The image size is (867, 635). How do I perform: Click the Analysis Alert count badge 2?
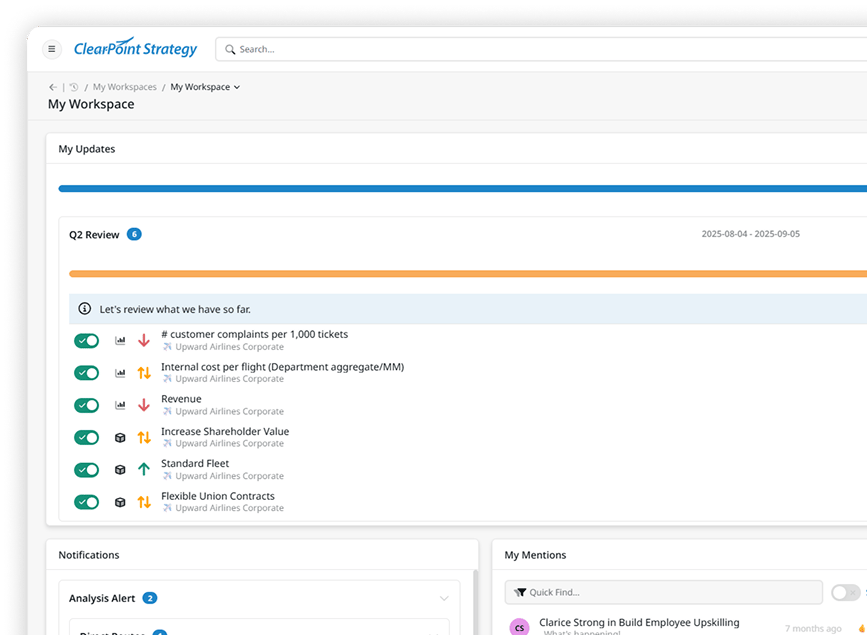pos(150,598)
